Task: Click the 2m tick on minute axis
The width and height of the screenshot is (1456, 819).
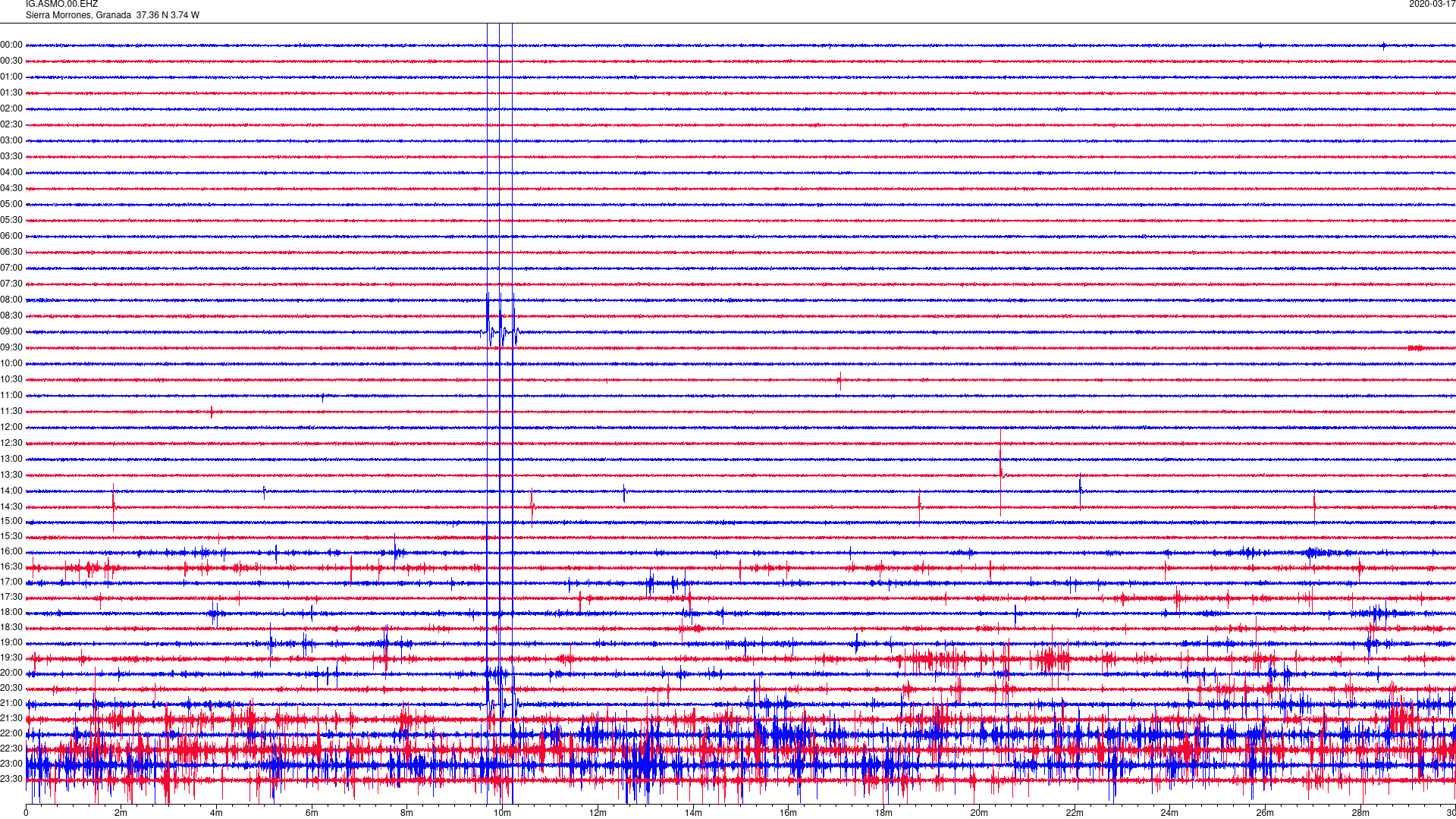Action: coord(121,813)
